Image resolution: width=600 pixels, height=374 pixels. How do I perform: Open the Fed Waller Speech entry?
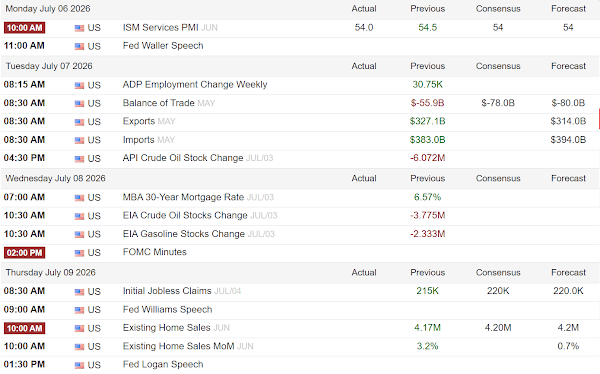click(x=163, y=46)
